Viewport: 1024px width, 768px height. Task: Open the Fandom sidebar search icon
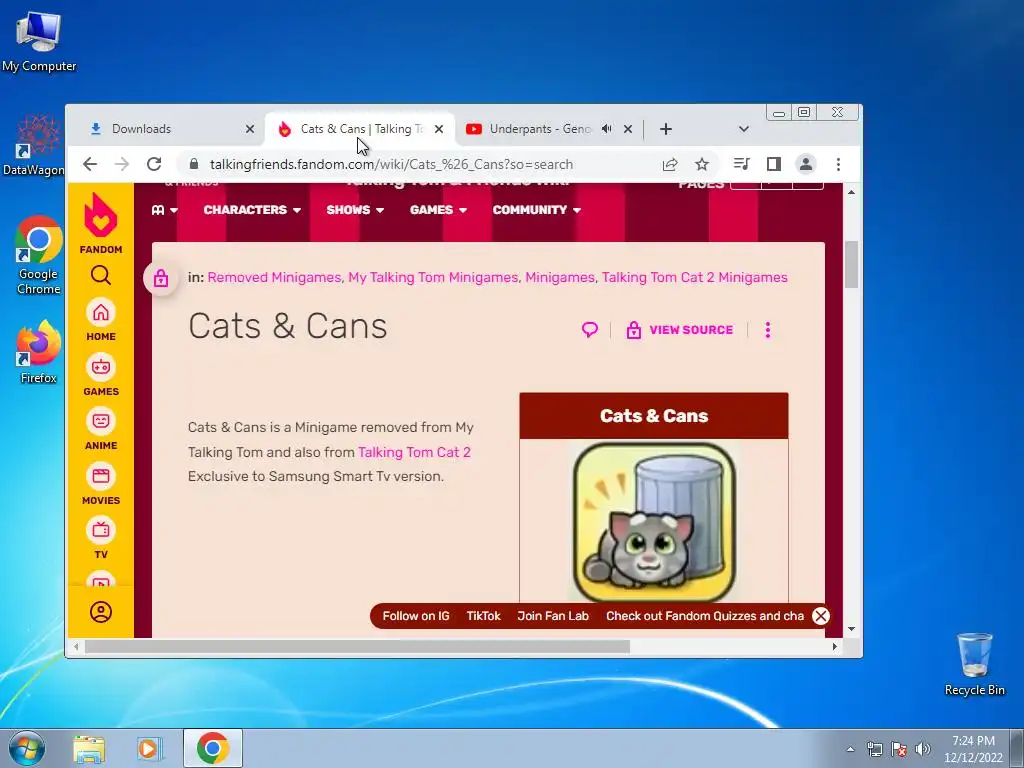click(x=101, y=275)
